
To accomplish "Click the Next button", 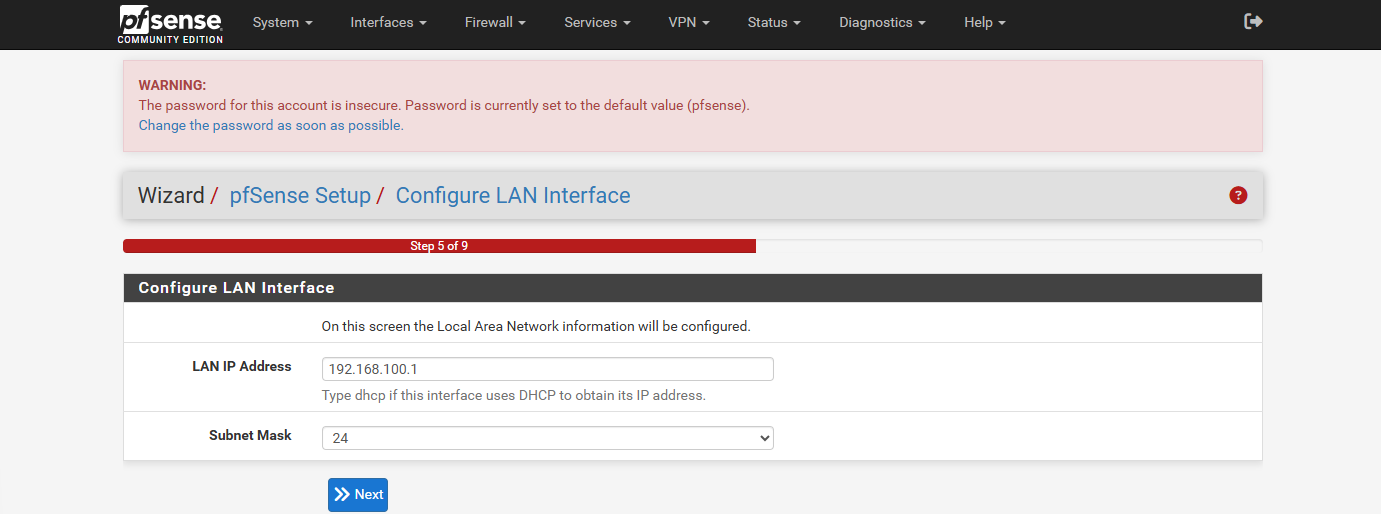I will (358, 494).
